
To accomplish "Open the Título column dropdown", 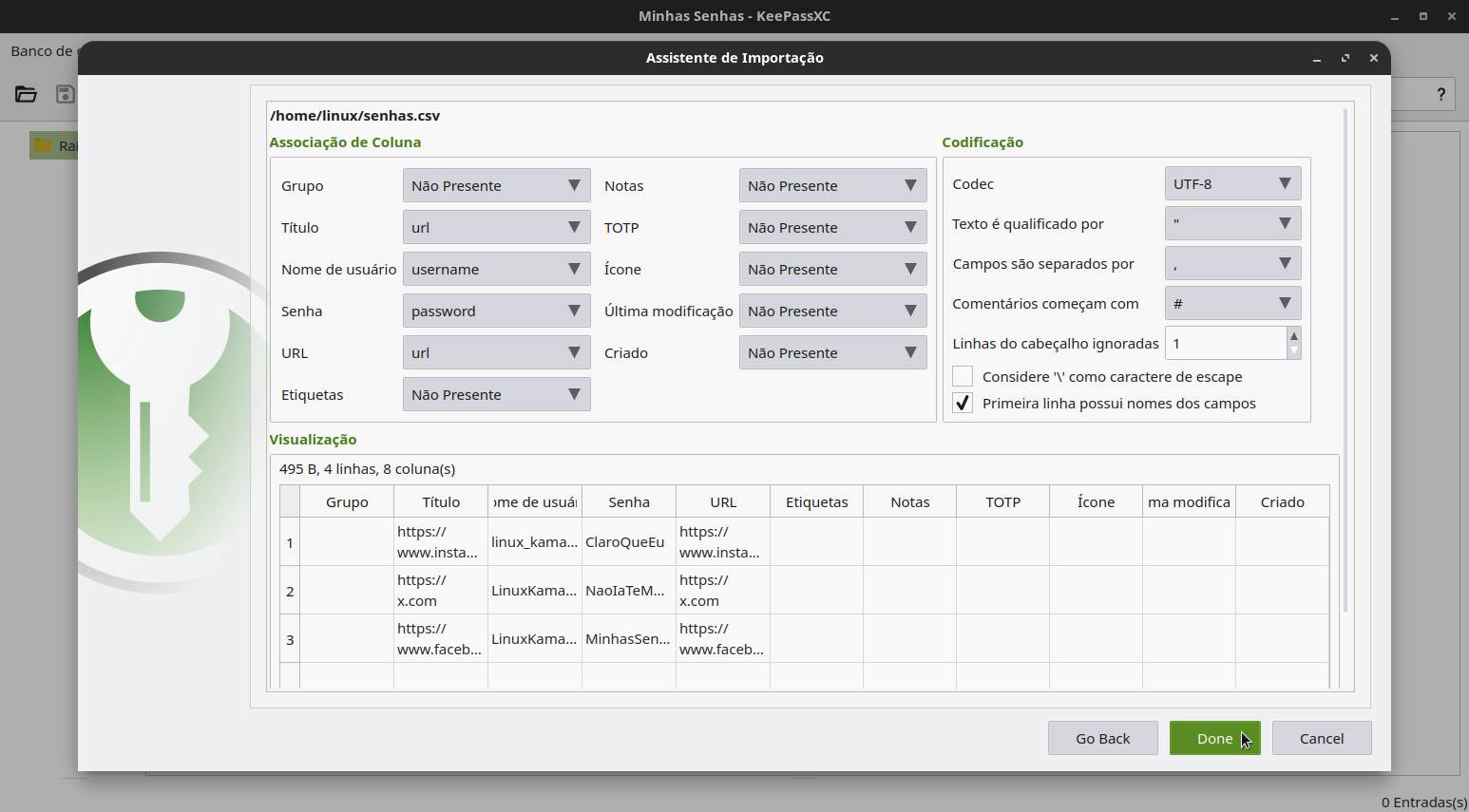I will tap(496, 227).
